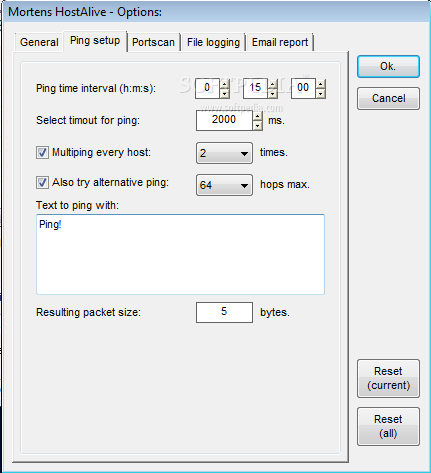Click the 'ms.' unit after the timeout field
The image size is (431, 473).
point(276,120)
